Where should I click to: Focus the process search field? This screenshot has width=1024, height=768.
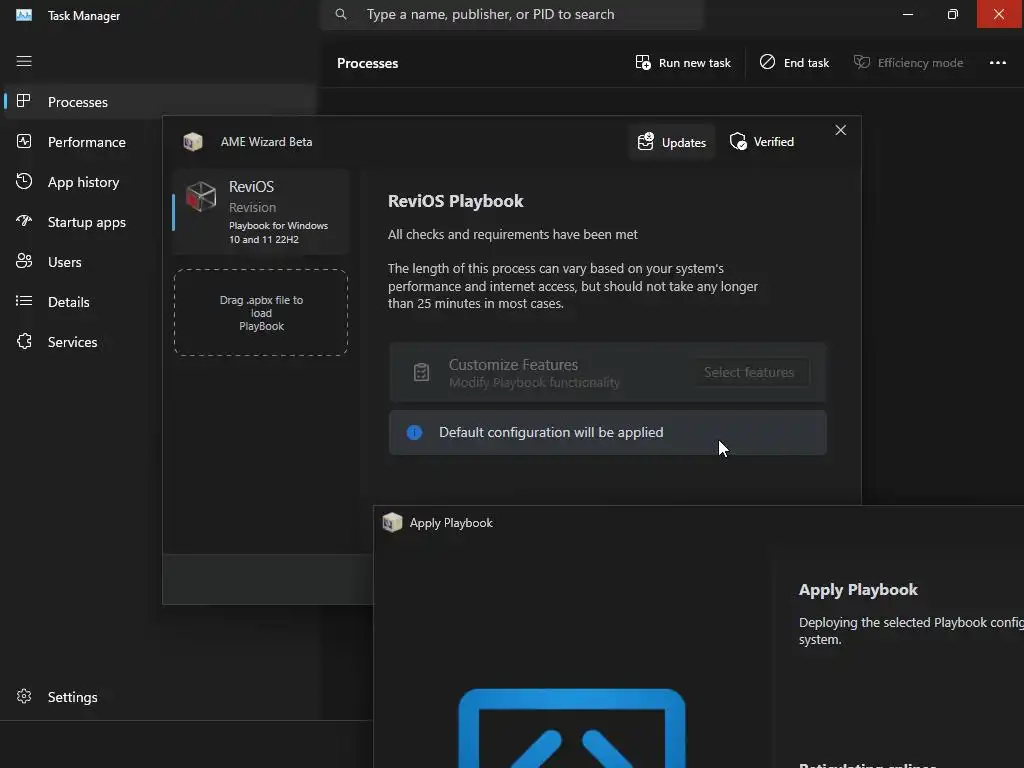[x=512, y=14]
